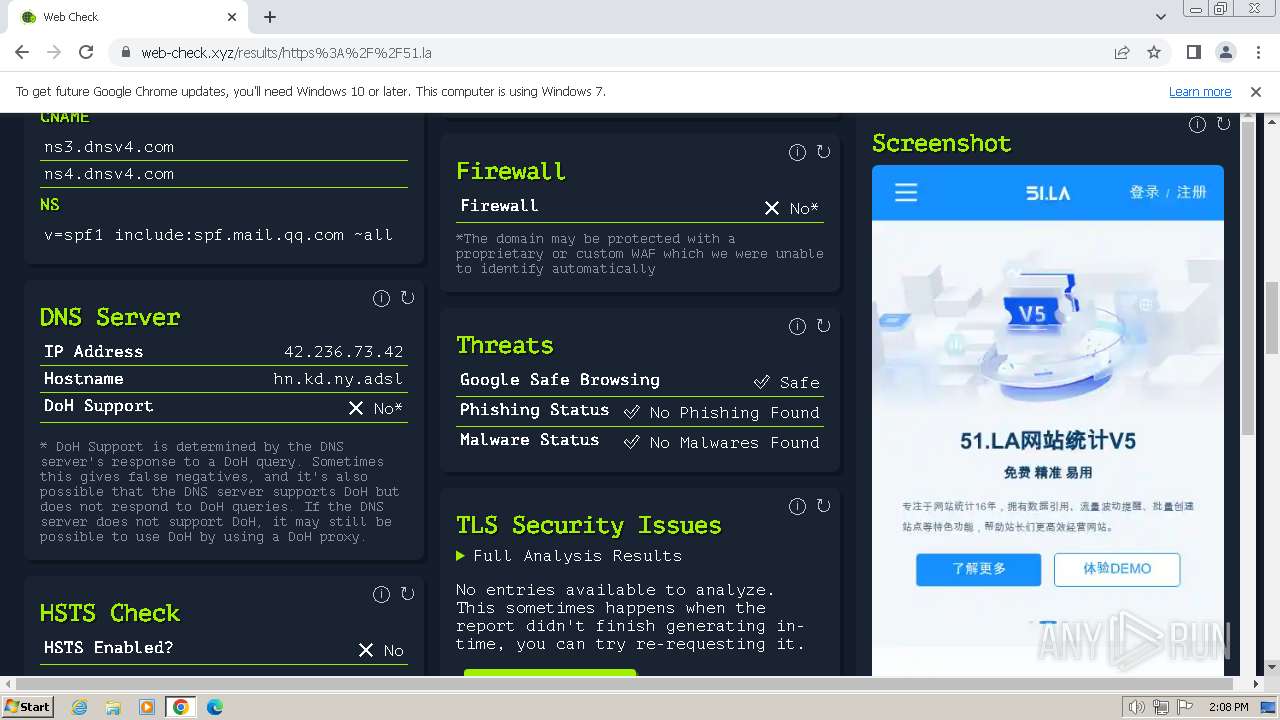
Task: Click the 登录 login text in the screenshot preview
Action: 1144,192
